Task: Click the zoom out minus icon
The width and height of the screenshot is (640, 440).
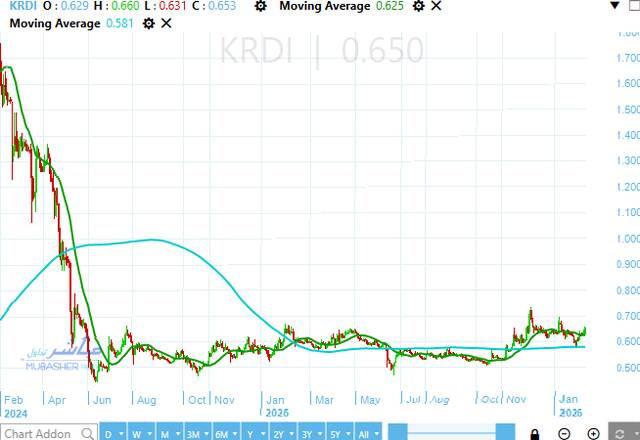Action: (x=566, y=433)
